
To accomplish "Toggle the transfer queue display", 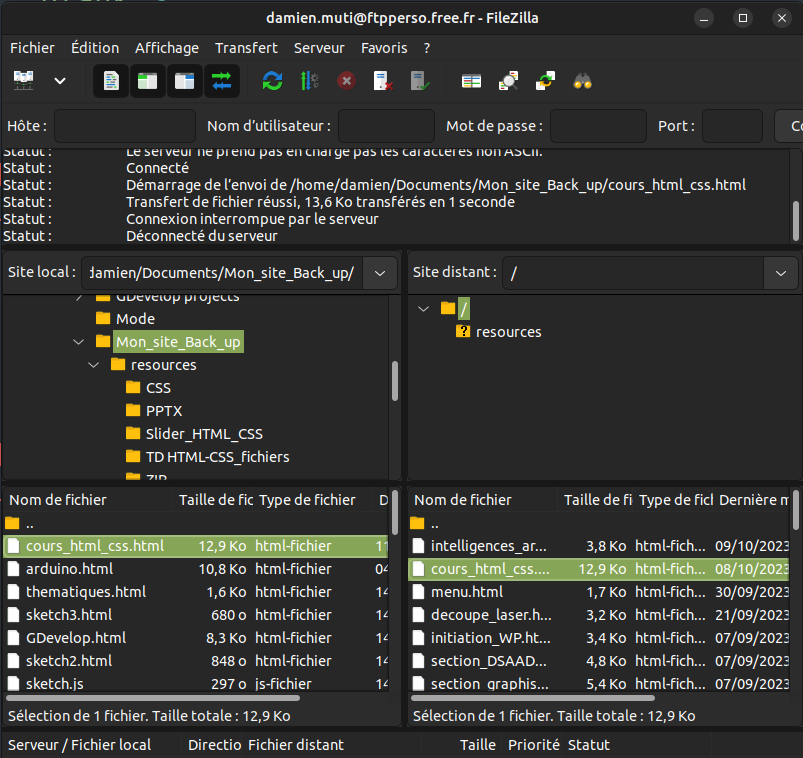I will click(221, 81).
